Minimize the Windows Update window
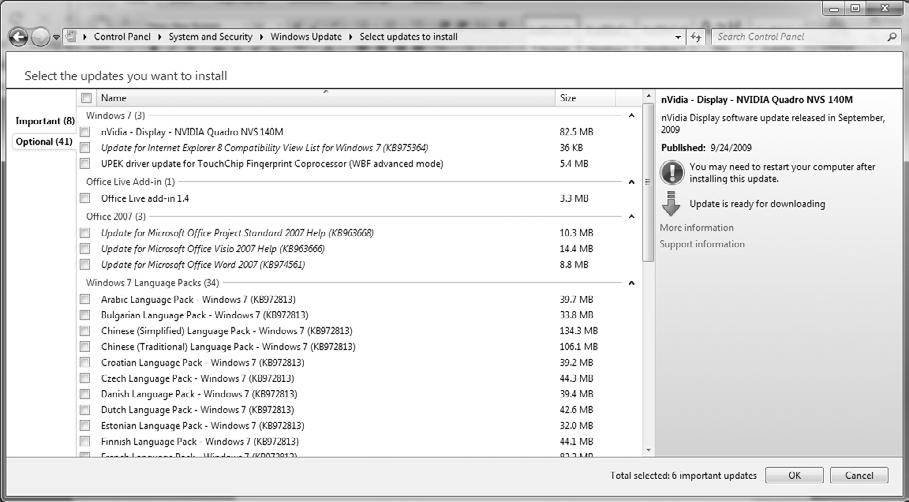 point(834,9)
